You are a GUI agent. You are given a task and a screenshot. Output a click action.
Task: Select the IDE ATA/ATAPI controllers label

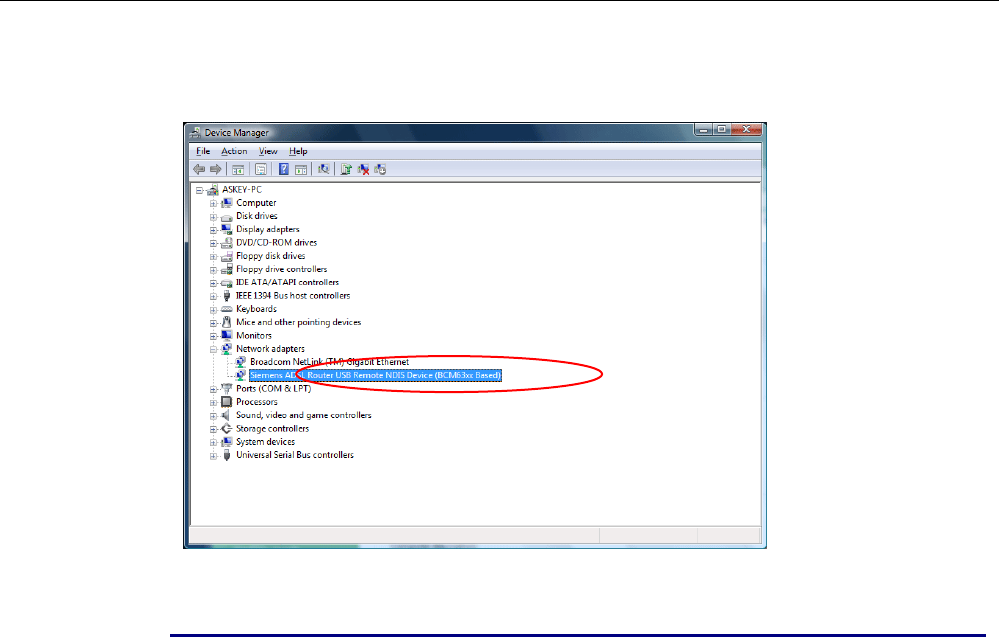(x=287, y=282)
